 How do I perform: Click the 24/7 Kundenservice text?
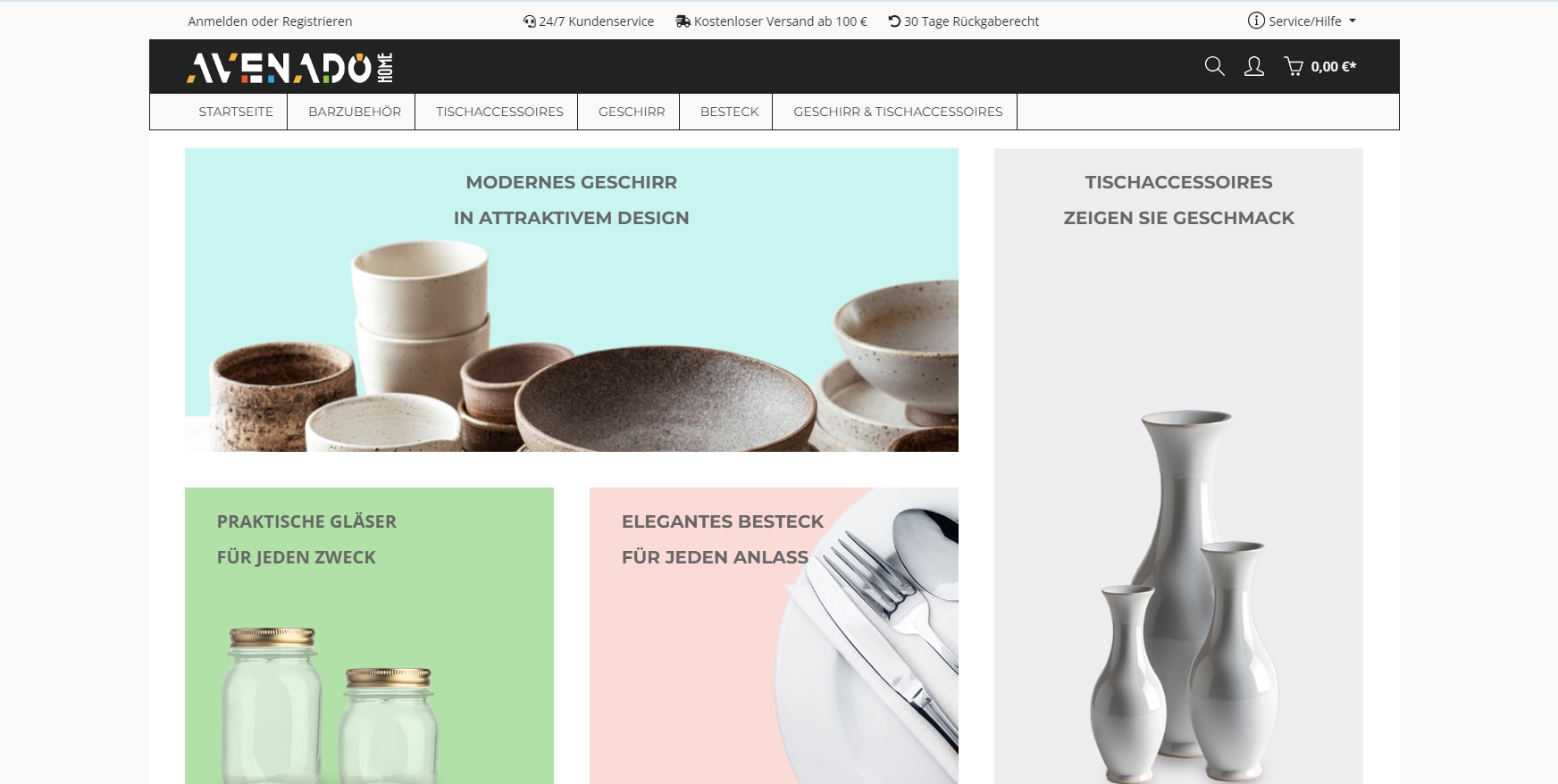click(596, 21)
